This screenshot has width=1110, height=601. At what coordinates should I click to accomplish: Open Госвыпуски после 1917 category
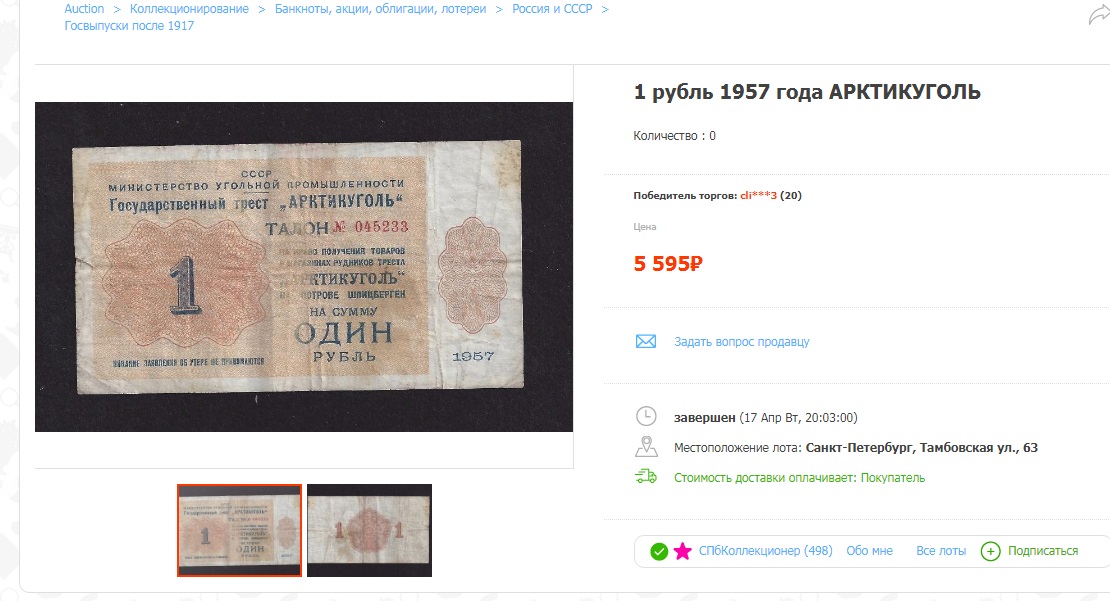click(129, 25)
